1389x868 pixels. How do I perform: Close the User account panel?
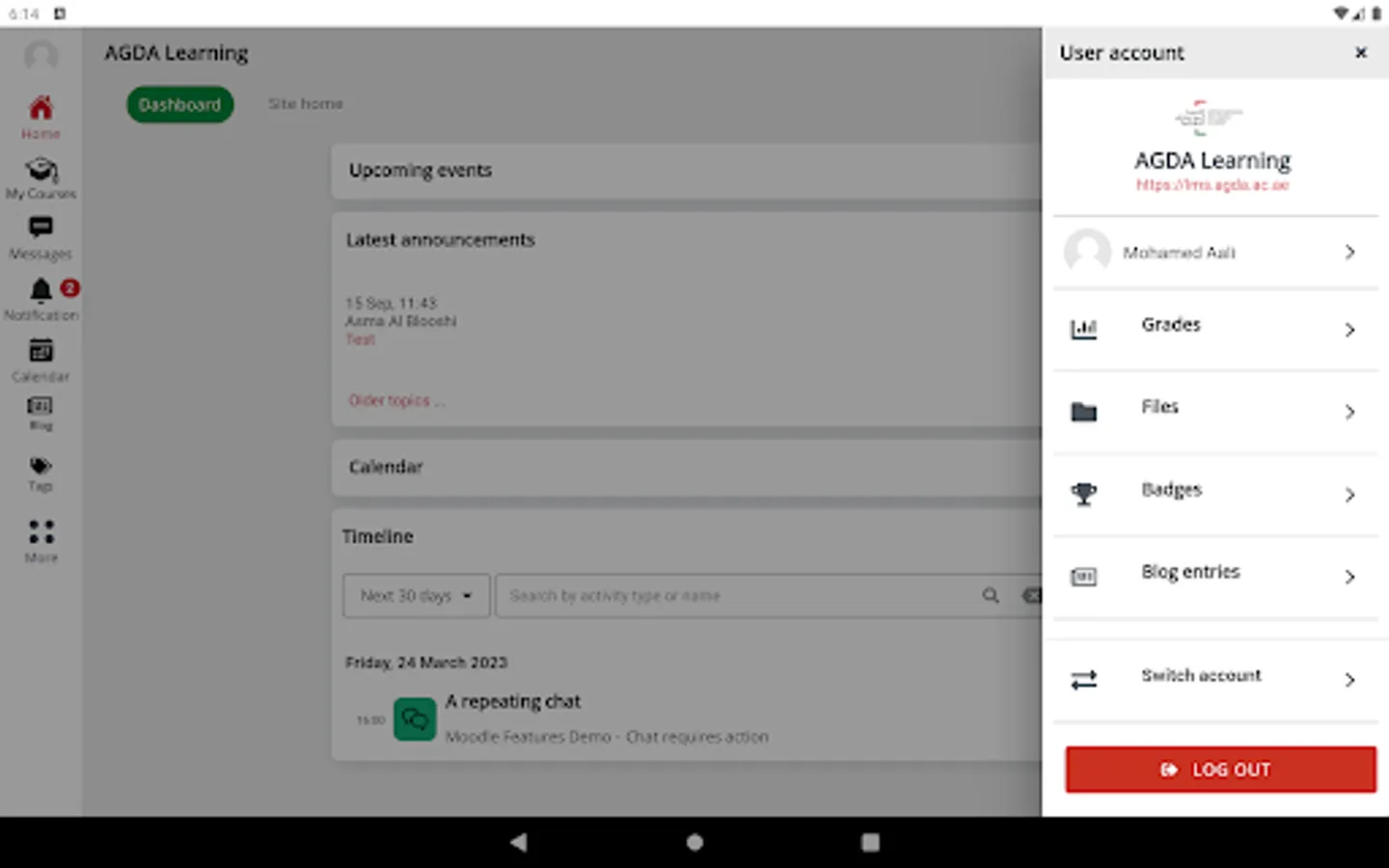coord(1361,53)
